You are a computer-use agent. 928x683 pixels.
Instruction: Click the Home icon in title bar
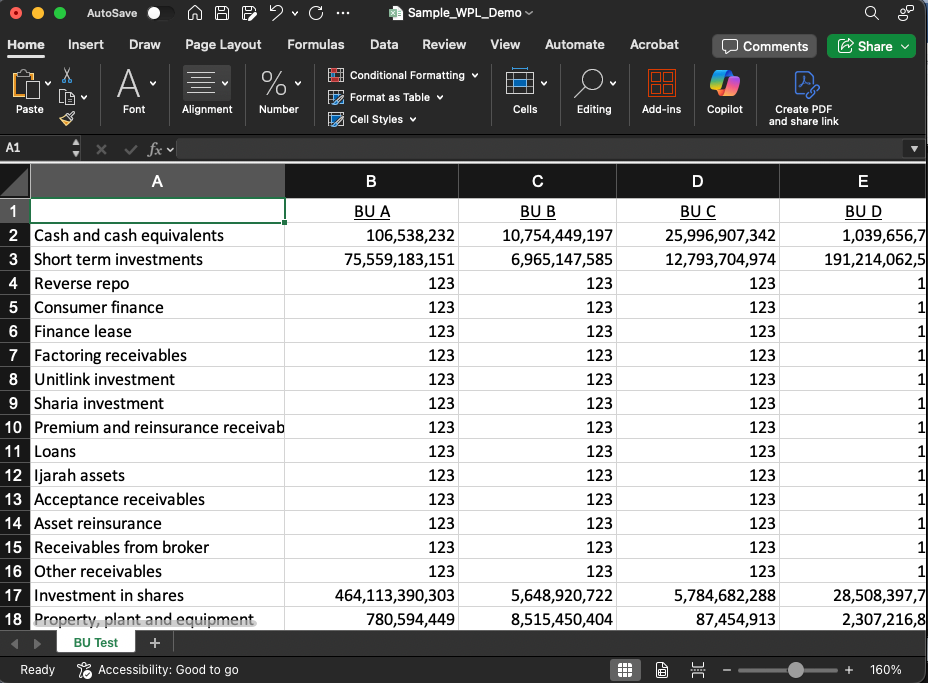tap(196, 14)
